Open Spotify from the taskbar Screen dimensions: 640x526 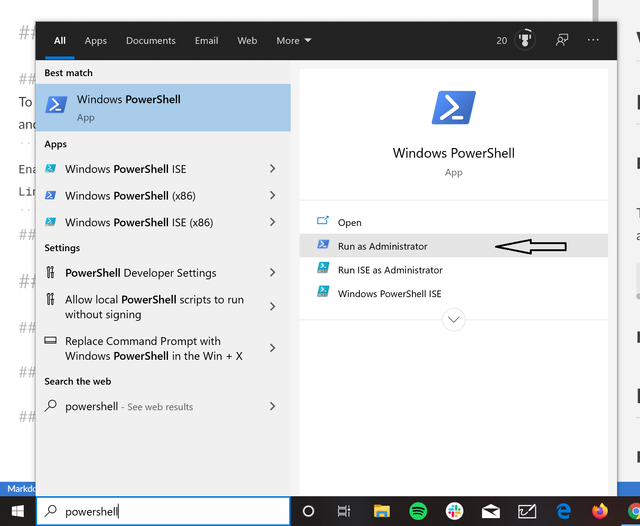coord(418,511)
